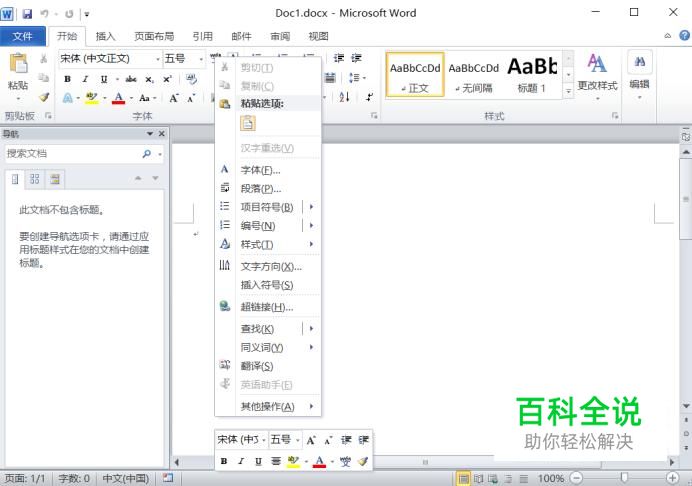The width and height of the screenshot is (692, 486).
Task: Choose 翻译(S) from context menu
Action: click(x=268, y=366)
